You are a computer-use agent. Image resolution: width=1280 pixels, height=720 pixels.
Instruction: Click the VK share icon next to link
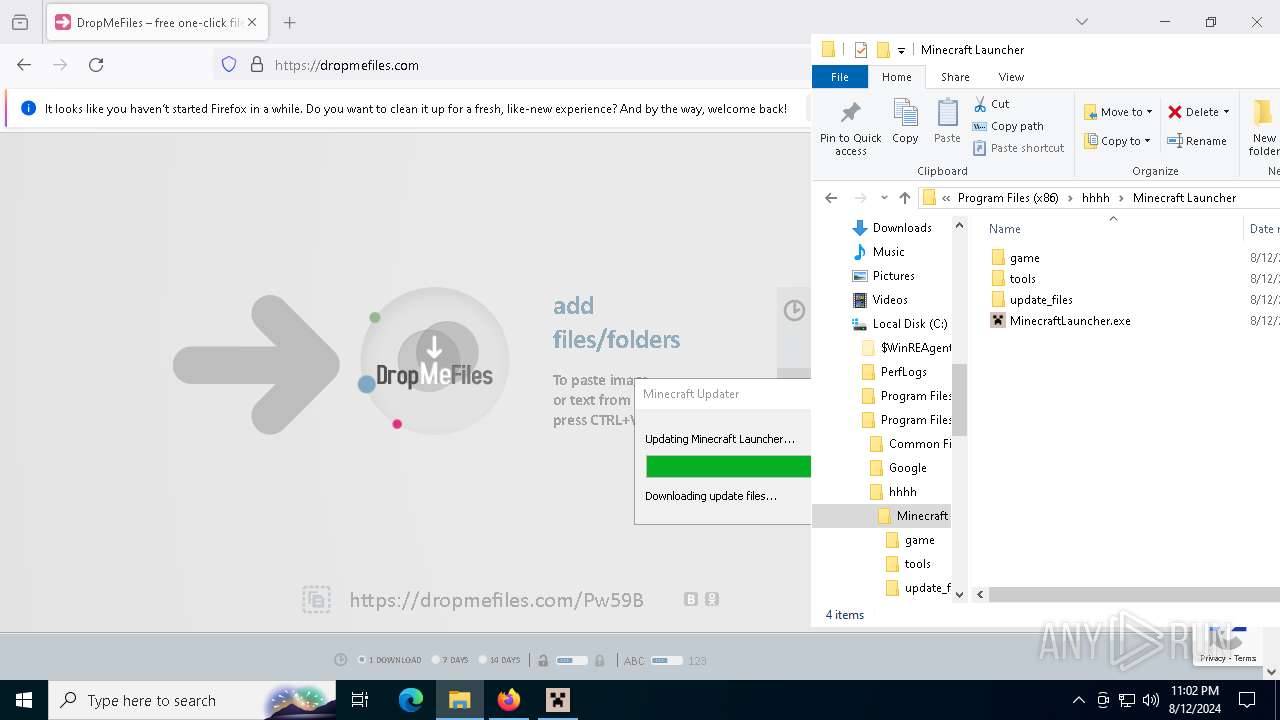point(691,599)
